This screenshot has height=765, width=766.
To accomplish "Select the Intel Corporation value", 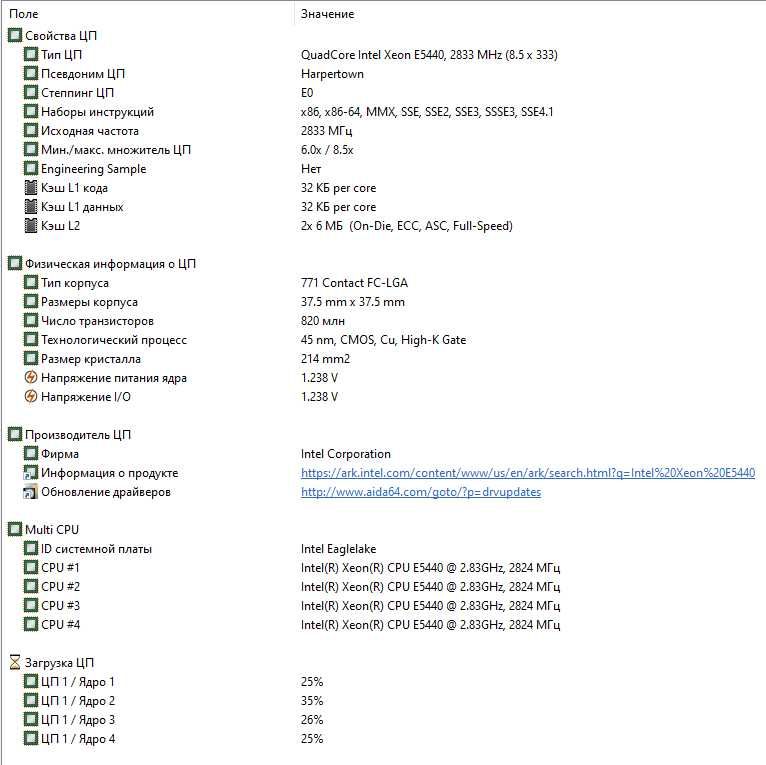I will point(345,454).
